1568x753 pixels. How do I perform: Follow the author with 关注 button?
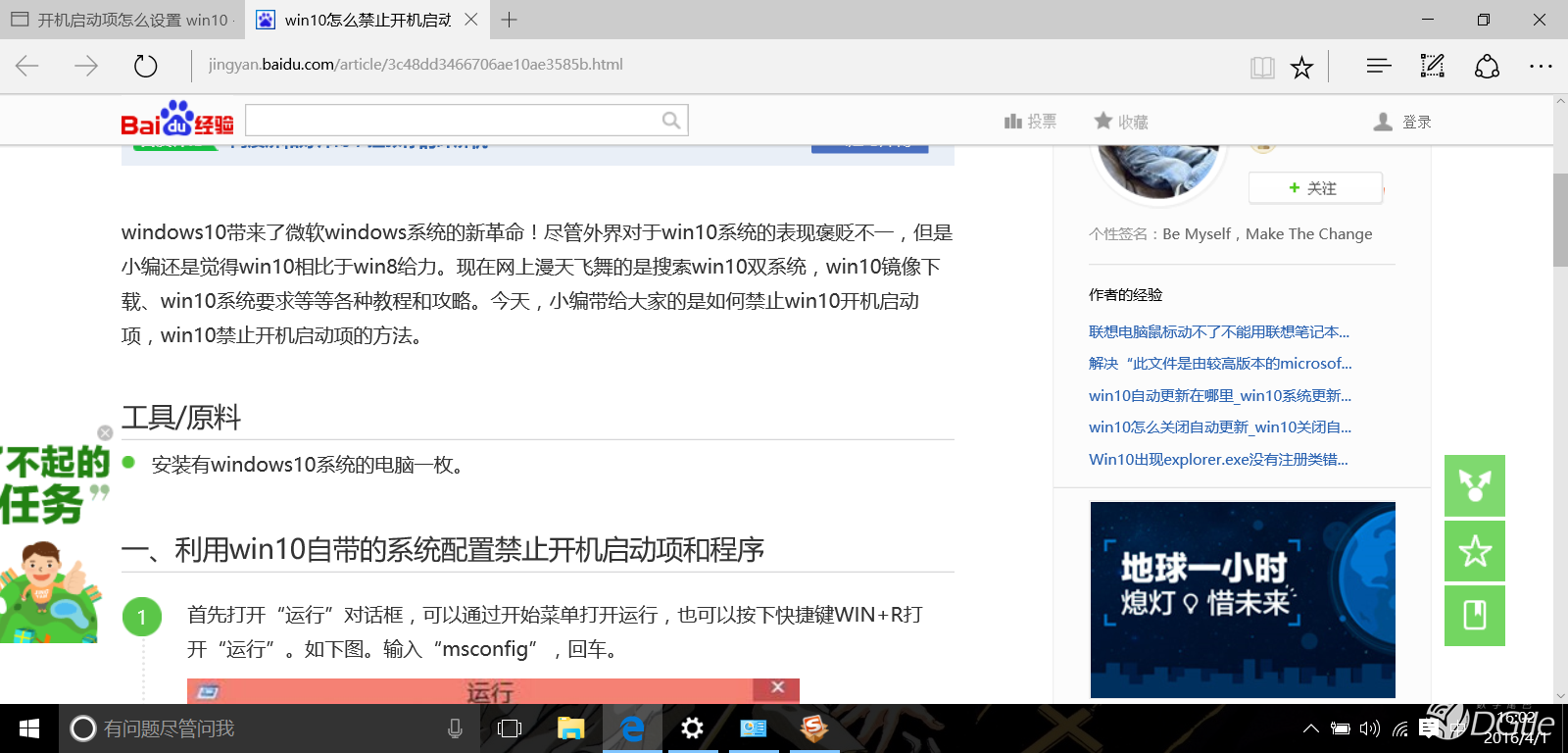point(1315,188)
